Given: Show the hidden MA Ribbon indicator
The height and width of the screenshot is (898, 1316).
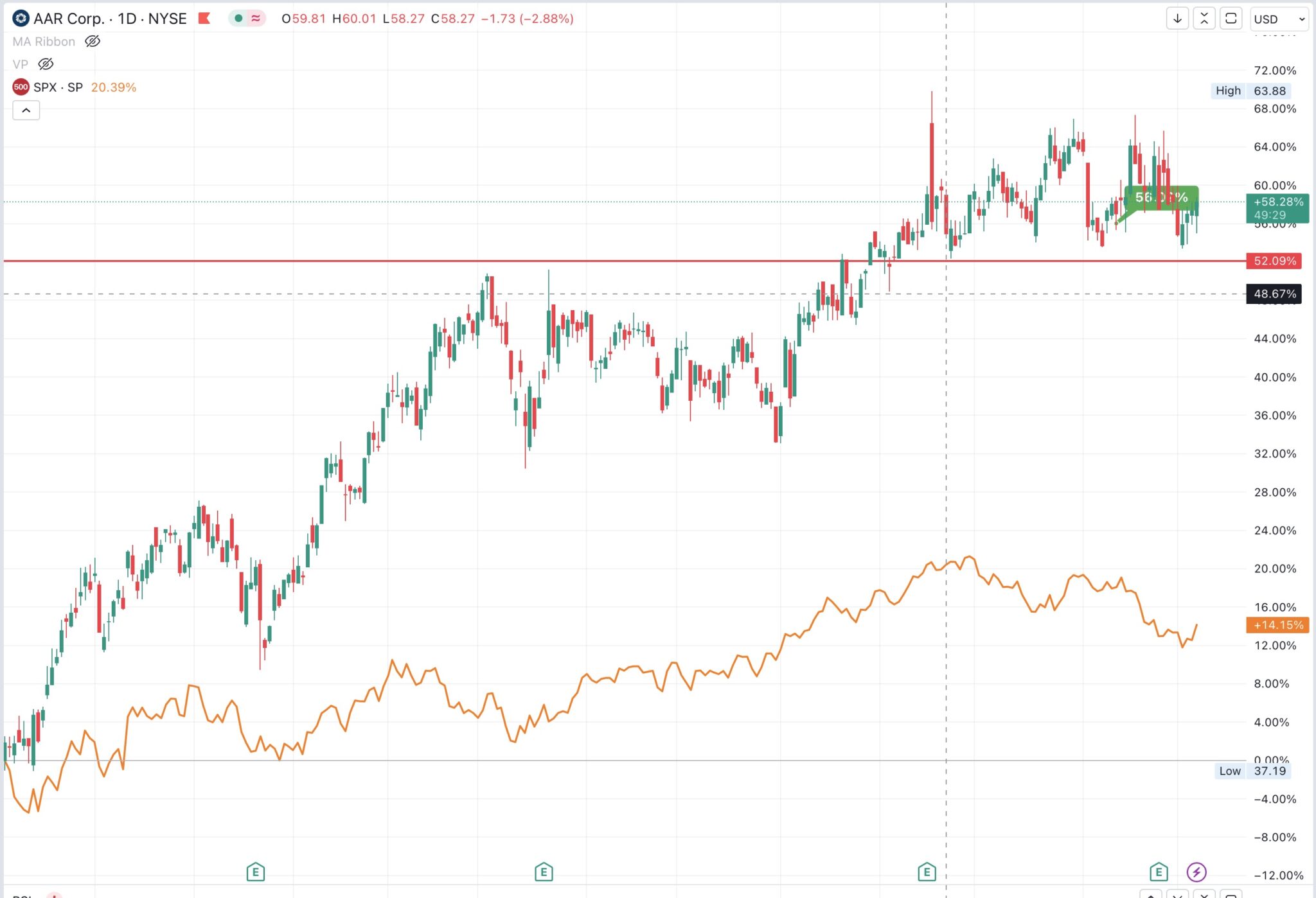Looking at the screenshot, I should (x=93, y=41).
